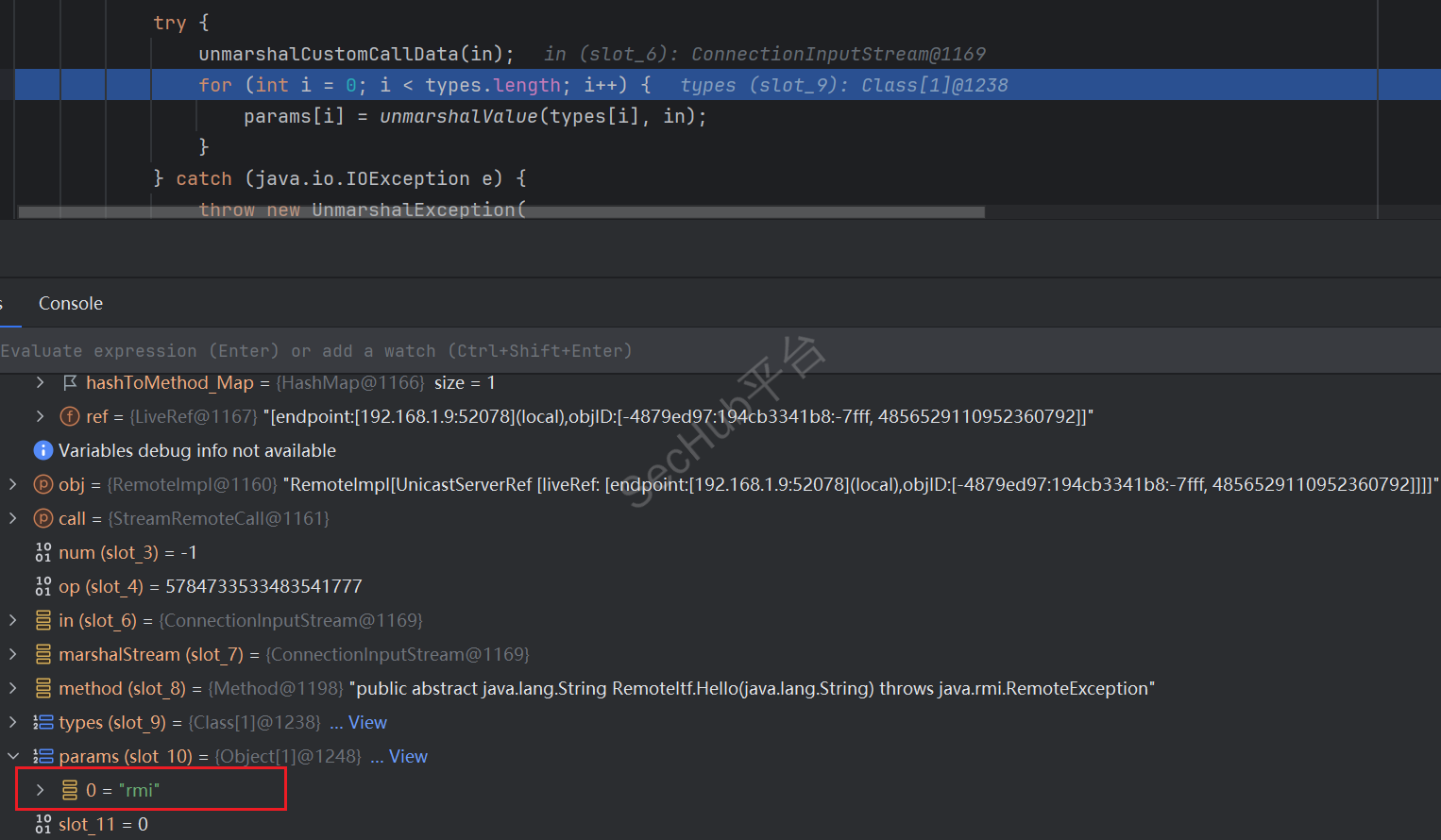Click the info icon for debug info message
The height and width of the screenshot is (840, 1441).
[43, 450]
